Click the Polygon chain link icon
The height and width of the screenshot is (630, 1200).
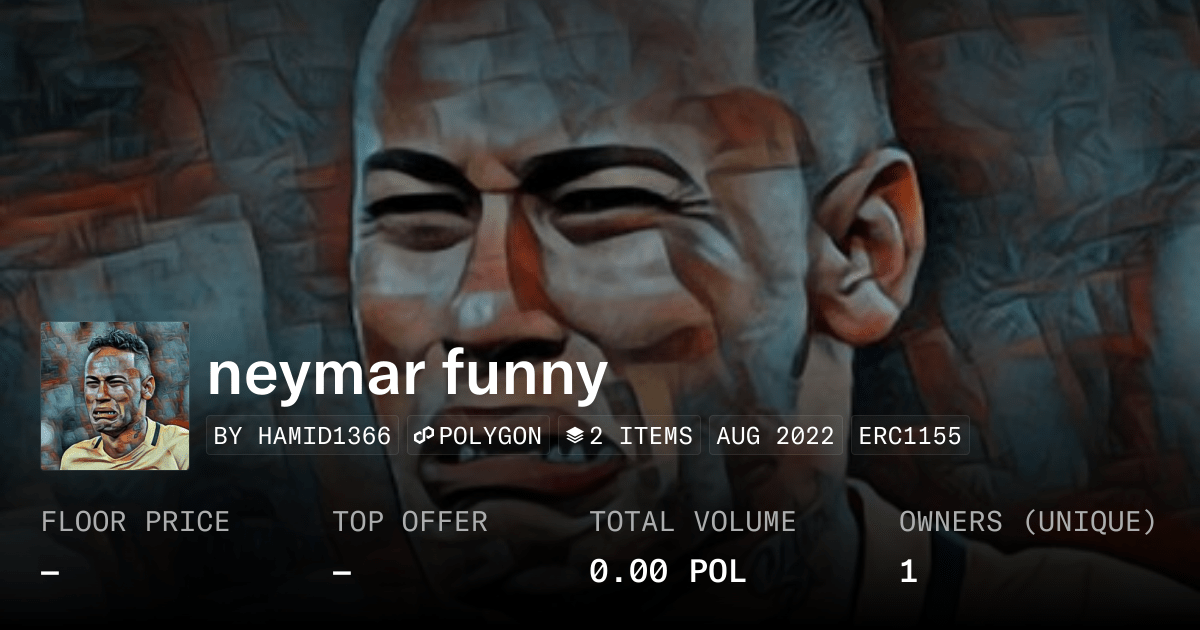424,436
